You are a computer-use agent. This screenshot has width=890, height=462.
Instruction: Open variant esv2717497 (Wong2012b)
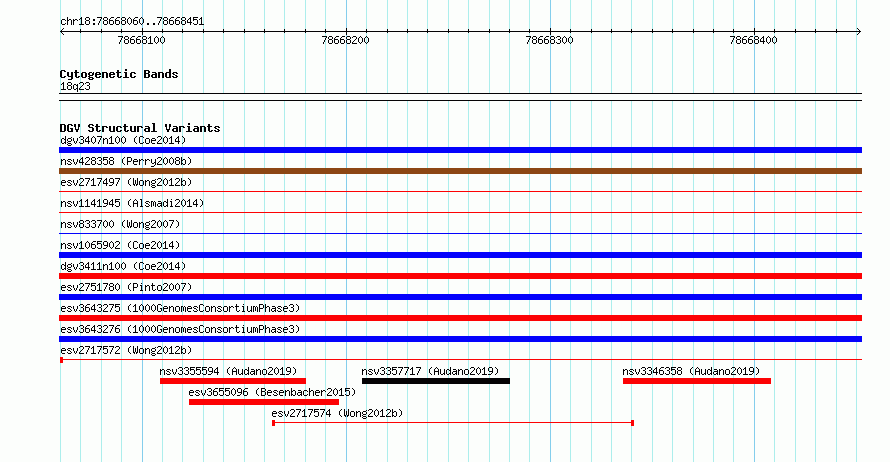(x=126, y=182)
